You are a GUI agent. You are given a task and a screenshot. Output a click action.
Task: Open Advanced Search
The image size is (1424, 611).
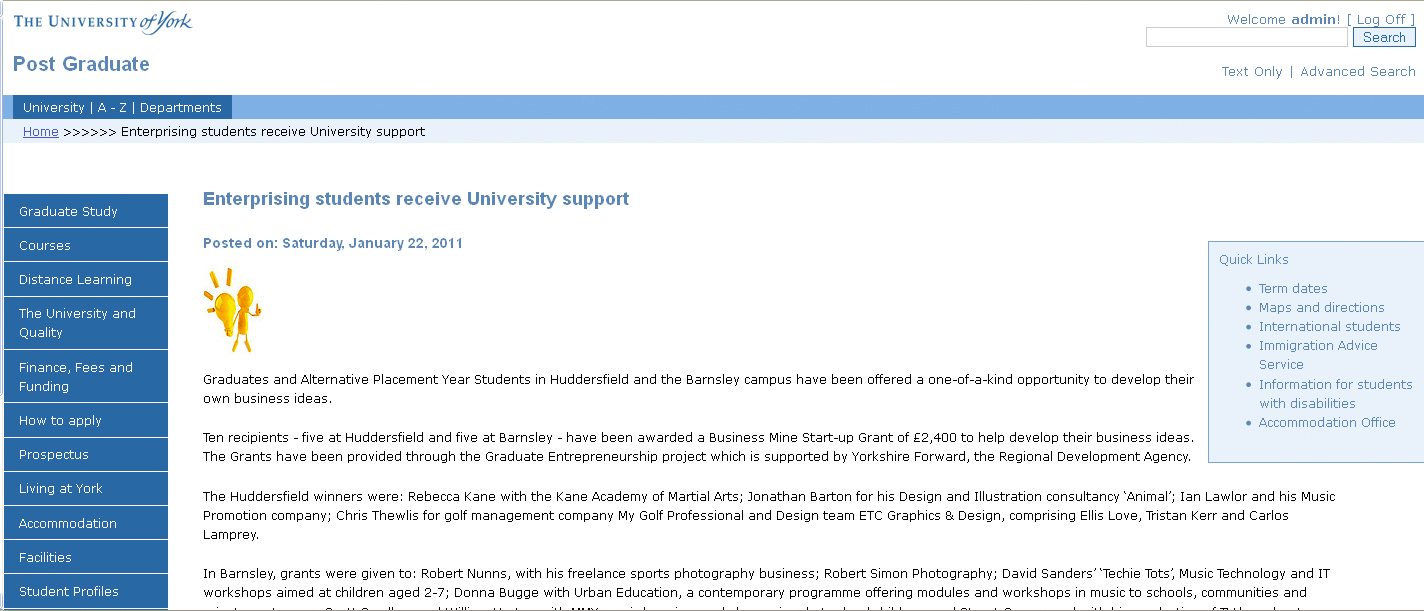point(1357,72)
